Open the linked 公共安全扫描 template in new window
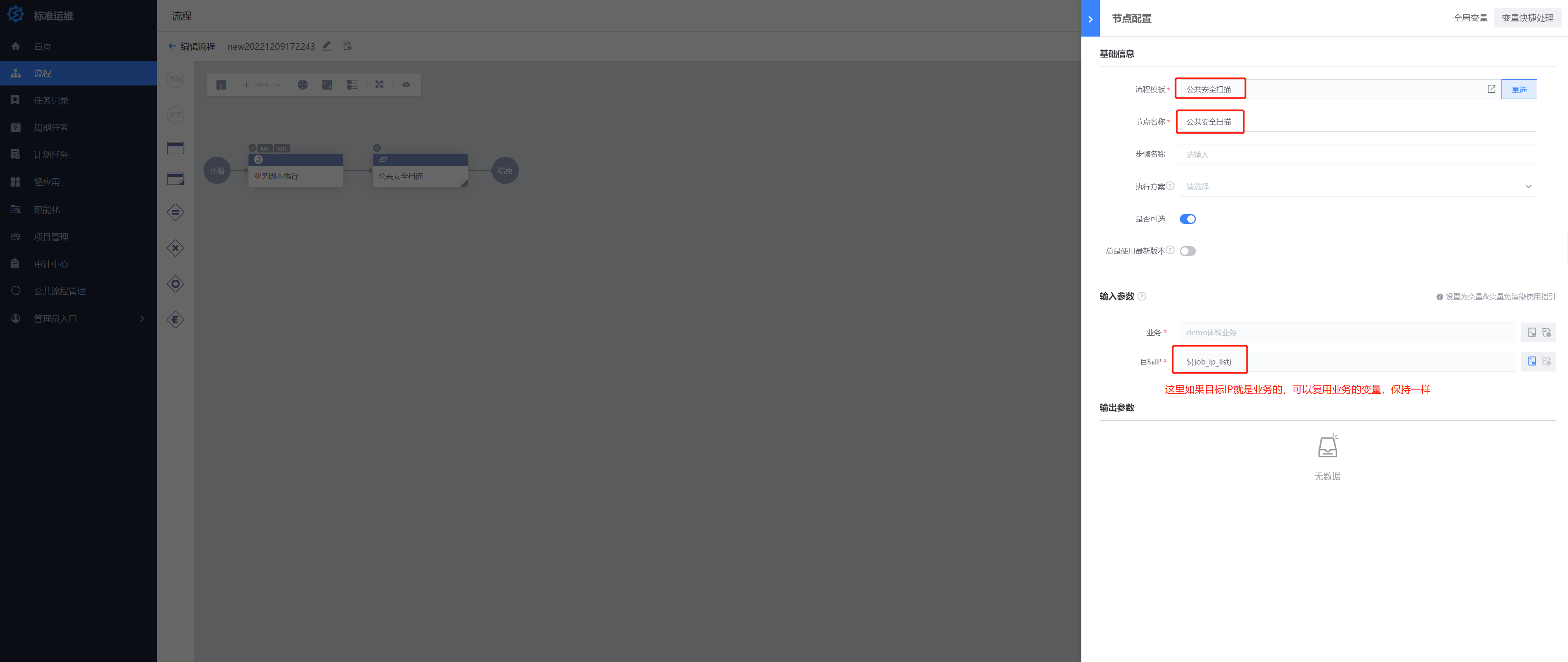The image size is (1568, 662). 1491,89
